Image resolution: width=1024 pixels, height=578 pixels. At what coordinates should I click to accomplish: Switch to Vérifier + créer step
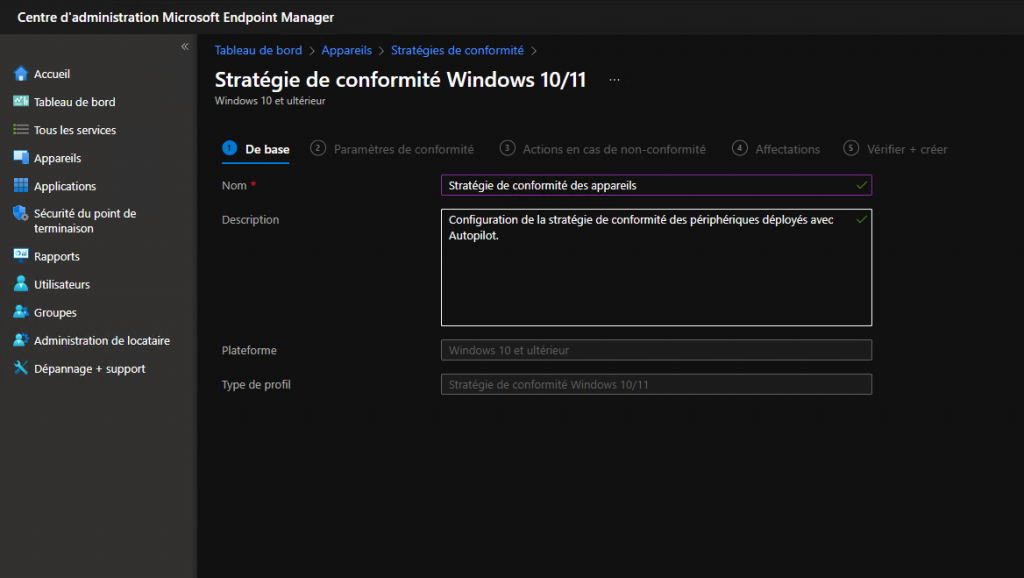point(895,149)
